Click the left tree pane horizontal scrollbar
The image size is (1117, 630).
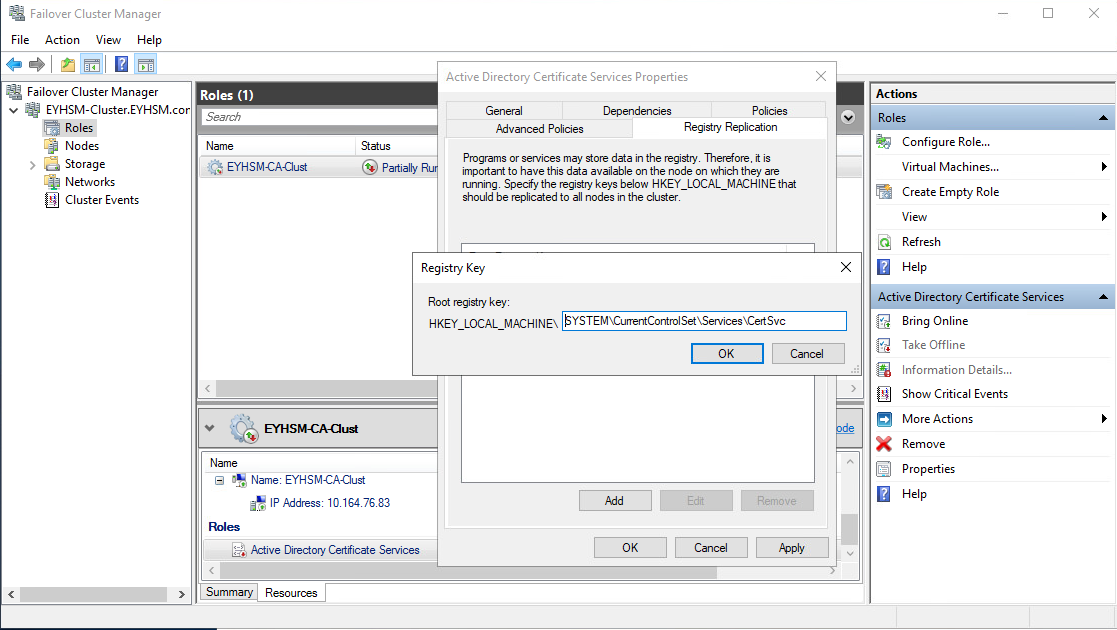[95, 594]
